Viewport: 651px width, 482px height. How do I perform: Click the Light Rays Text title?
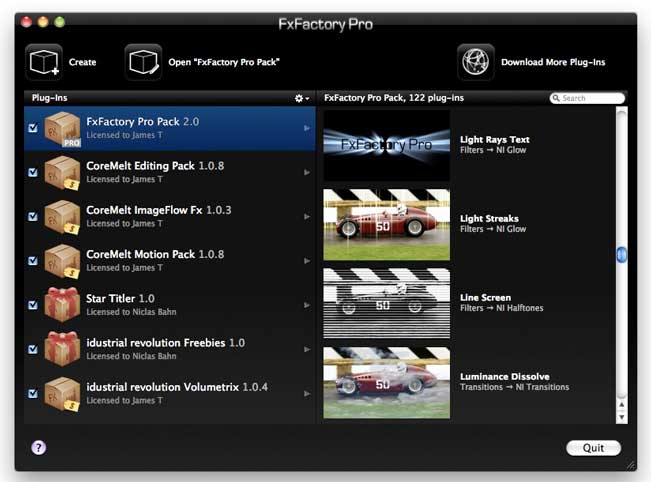(x=494, y=139)
